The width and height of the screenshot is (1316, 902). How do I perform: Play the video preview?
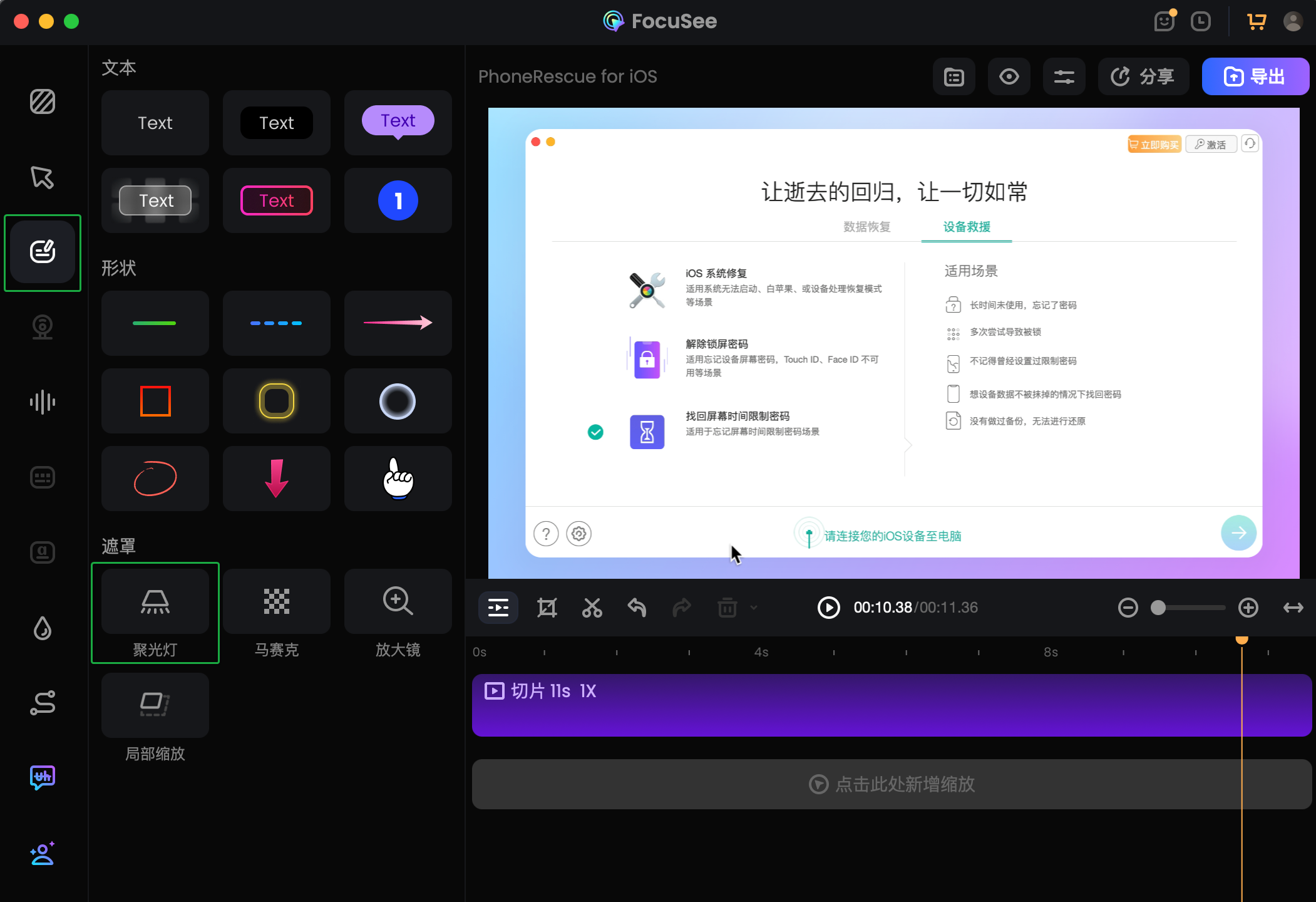pyautogui.click(x=828, y=608)
